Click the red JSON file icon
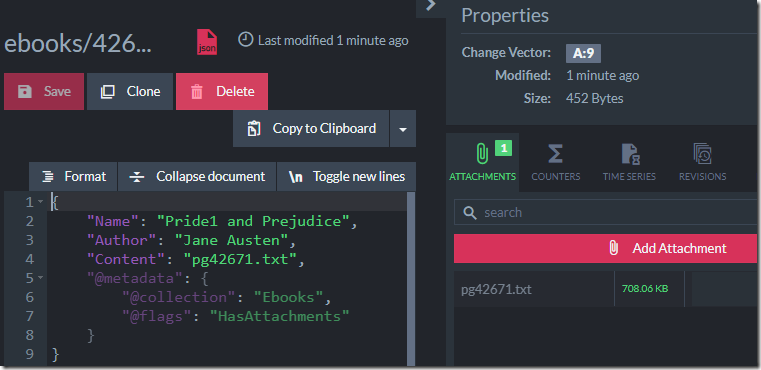The width and height of the screenshot is (761, 370). point(207,42)
